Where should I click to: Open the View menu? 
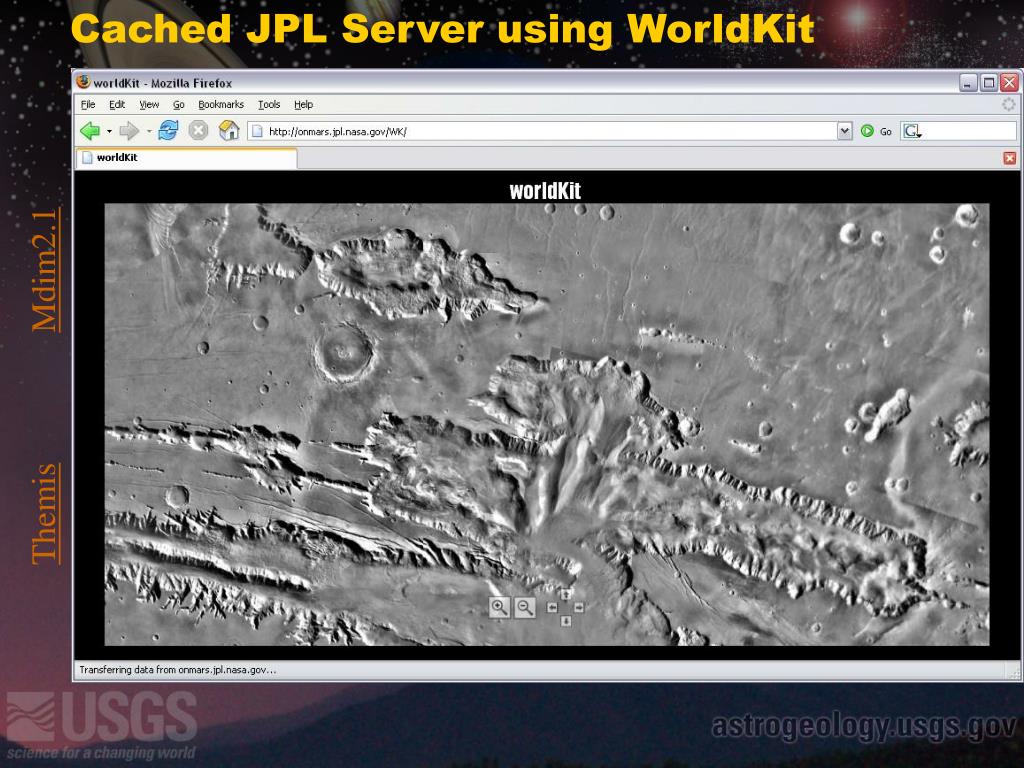(x=149, y=104)
